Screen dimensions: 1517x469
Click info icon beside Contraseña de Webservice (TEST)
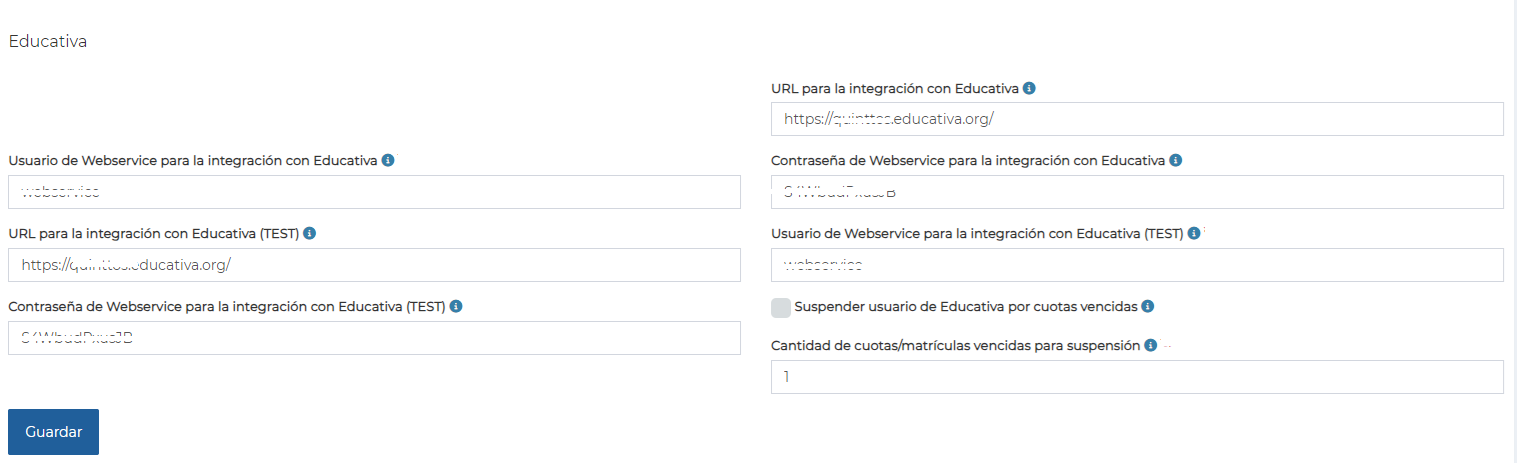point(456,307)
